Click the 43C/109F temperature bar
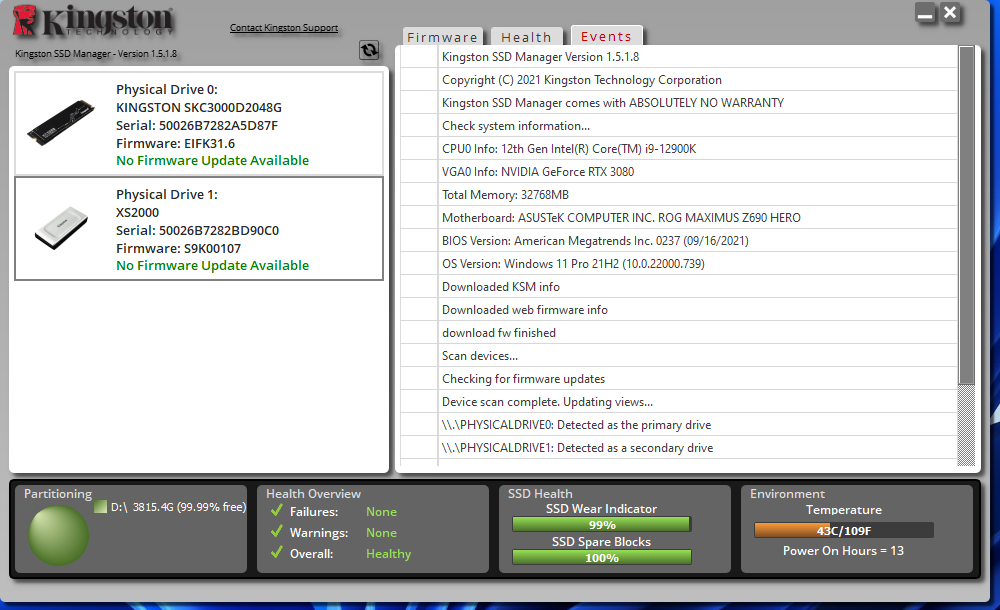1000x610 pixels. (x=844, y=530)
